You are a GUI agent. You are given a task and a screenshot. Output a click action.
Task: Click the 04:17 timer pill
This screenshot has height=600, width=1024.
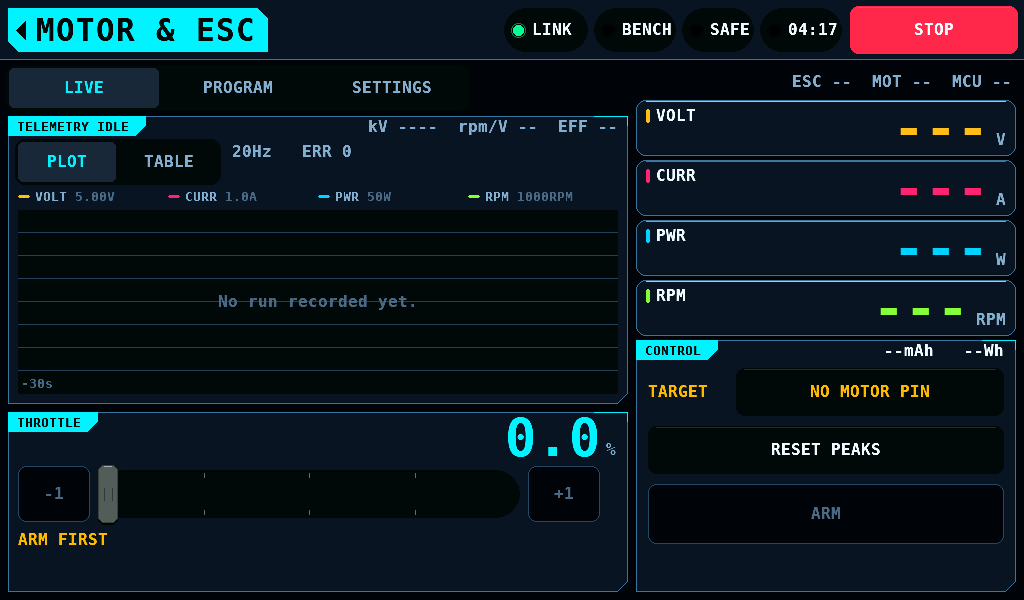801,30
